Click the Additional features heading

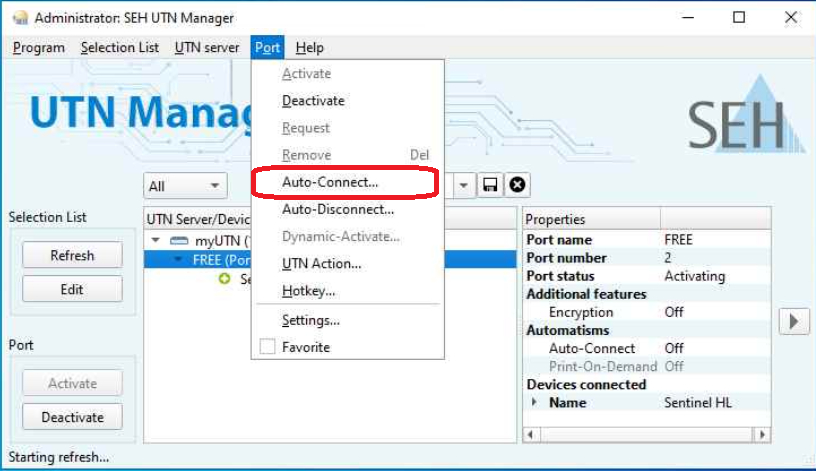tap(586, 294)
